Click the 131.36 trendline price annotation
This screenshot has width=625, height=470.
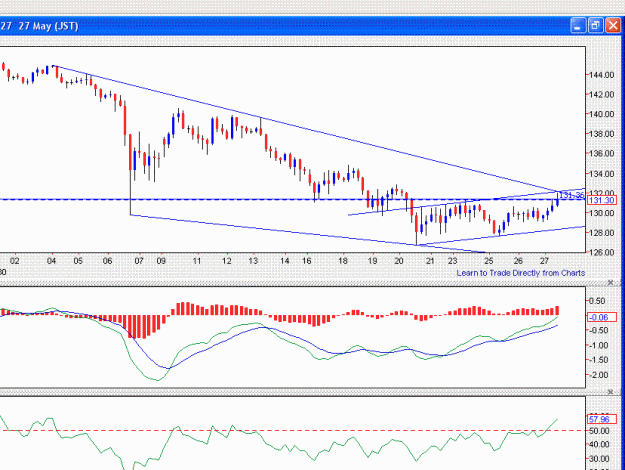tap(572, 195)
